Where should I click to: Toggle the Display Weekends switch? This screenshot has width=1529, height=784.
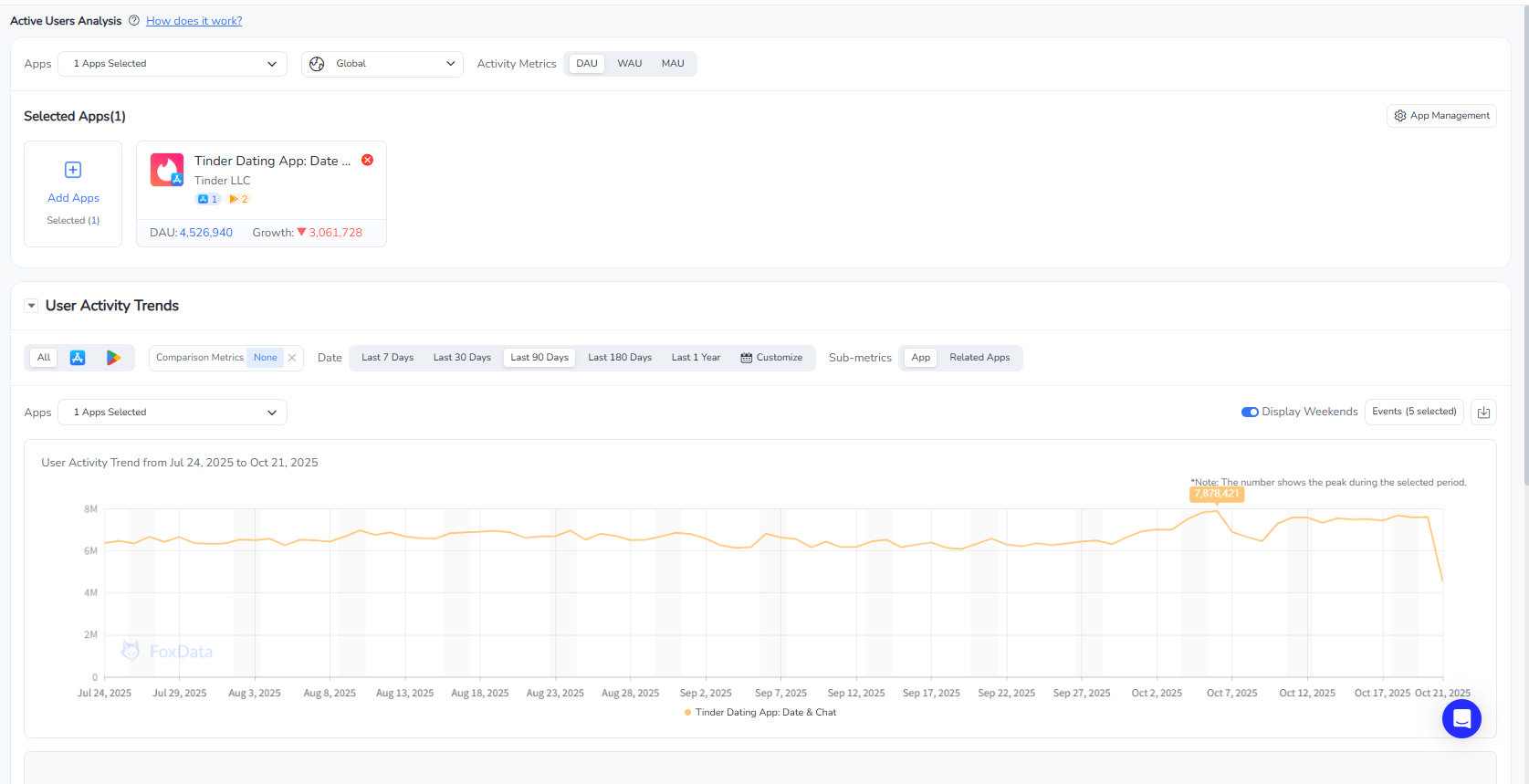click(1250, 412)
